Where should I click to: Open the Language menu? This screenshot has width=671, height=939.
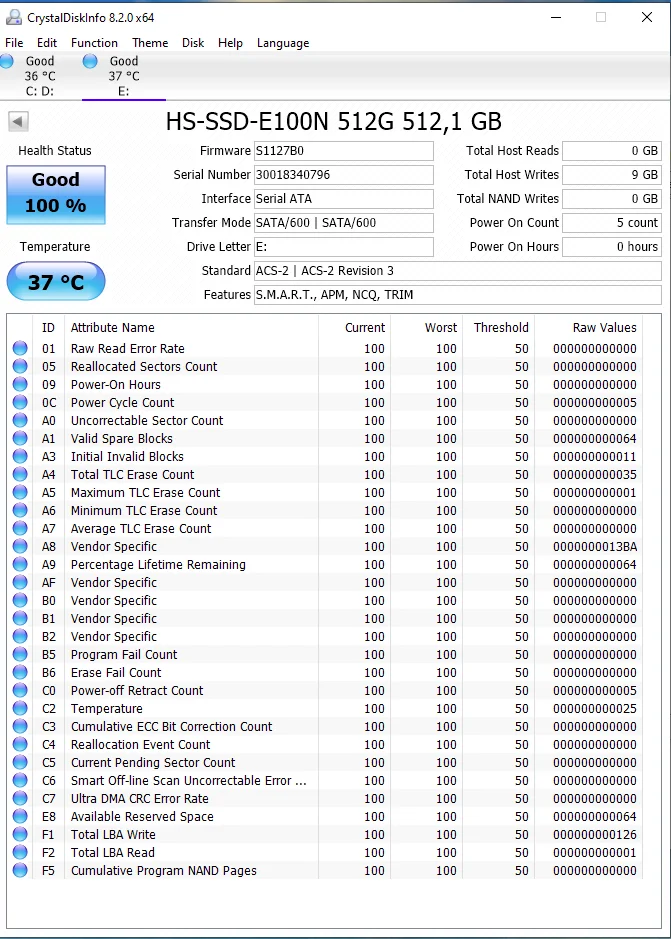pyautogui.click(x=283, y=43)
